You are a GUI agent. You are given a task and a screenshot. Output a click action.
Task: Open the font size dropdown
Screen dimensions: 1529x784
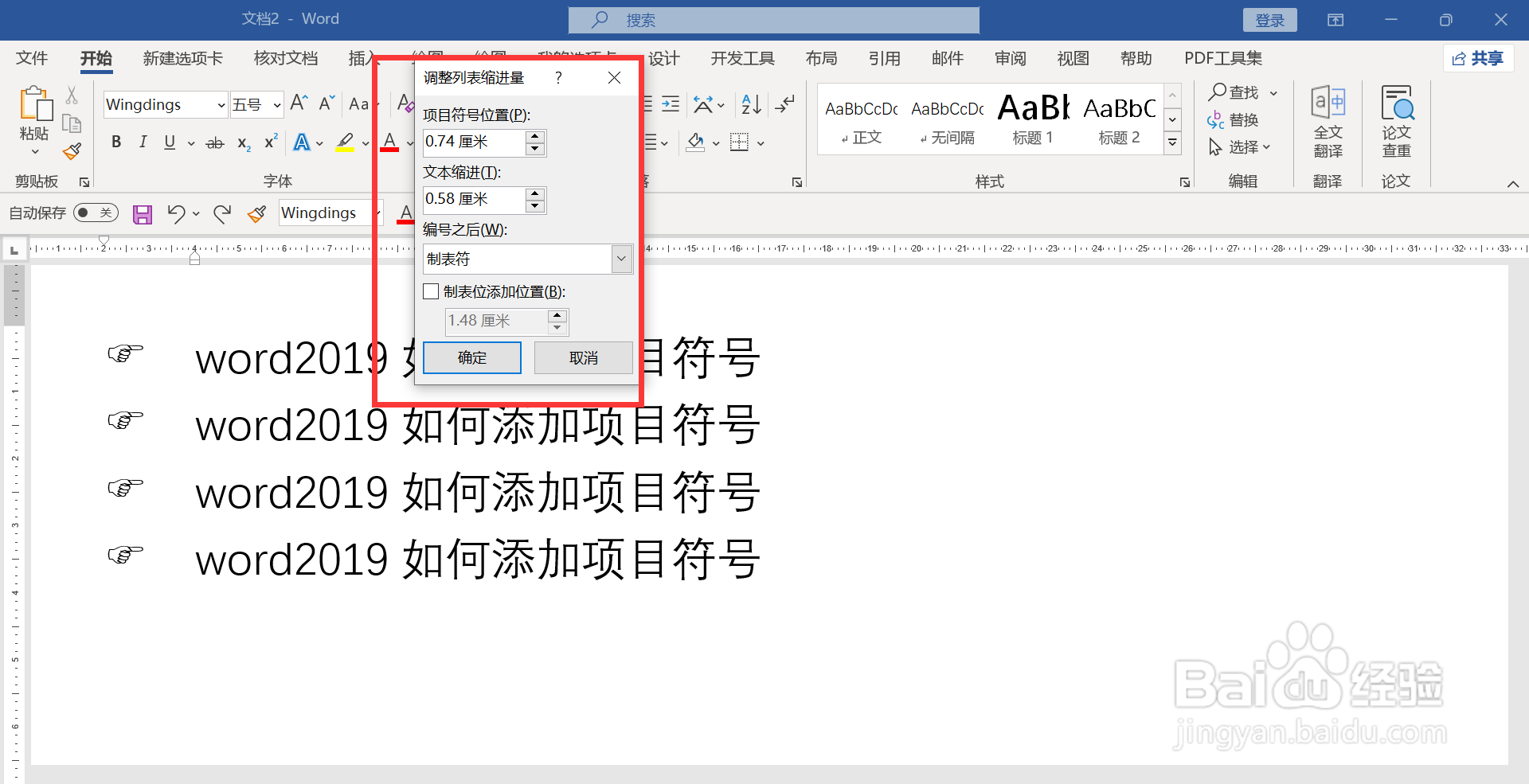(276, 105)
